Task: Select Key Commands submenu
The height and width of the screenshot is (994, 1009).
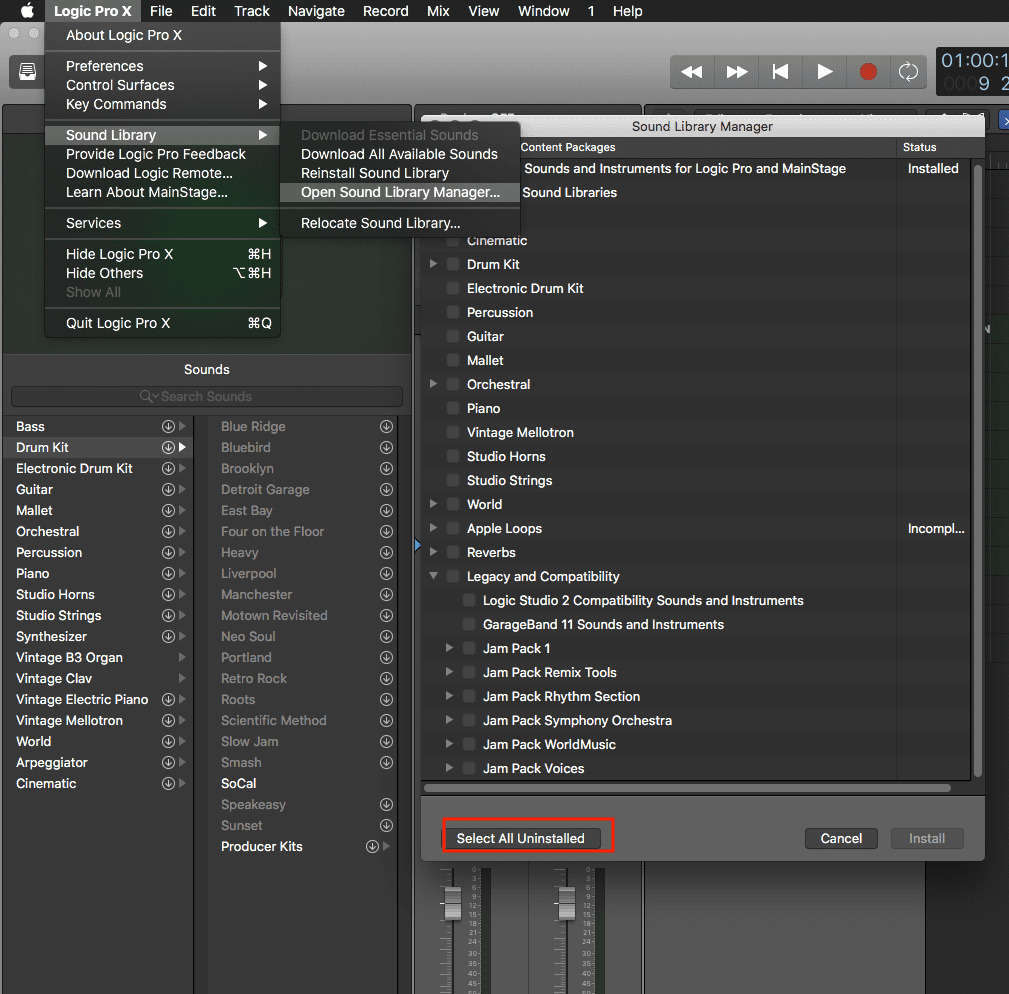Action: point(163,104)
